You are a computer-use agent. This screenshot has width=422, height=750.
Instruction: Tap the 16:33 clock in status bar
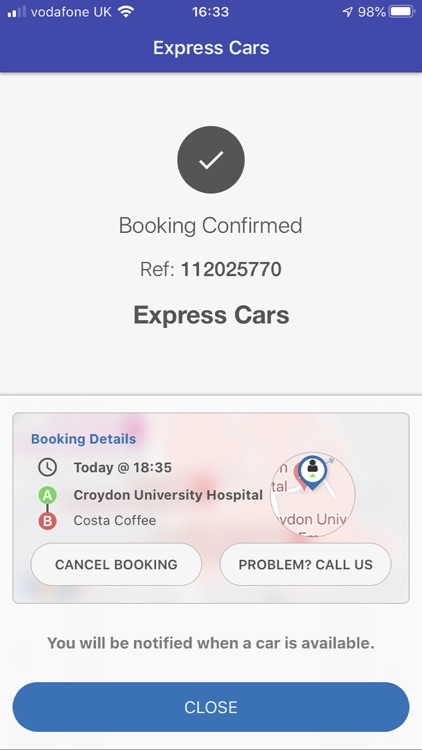[211, 12]
